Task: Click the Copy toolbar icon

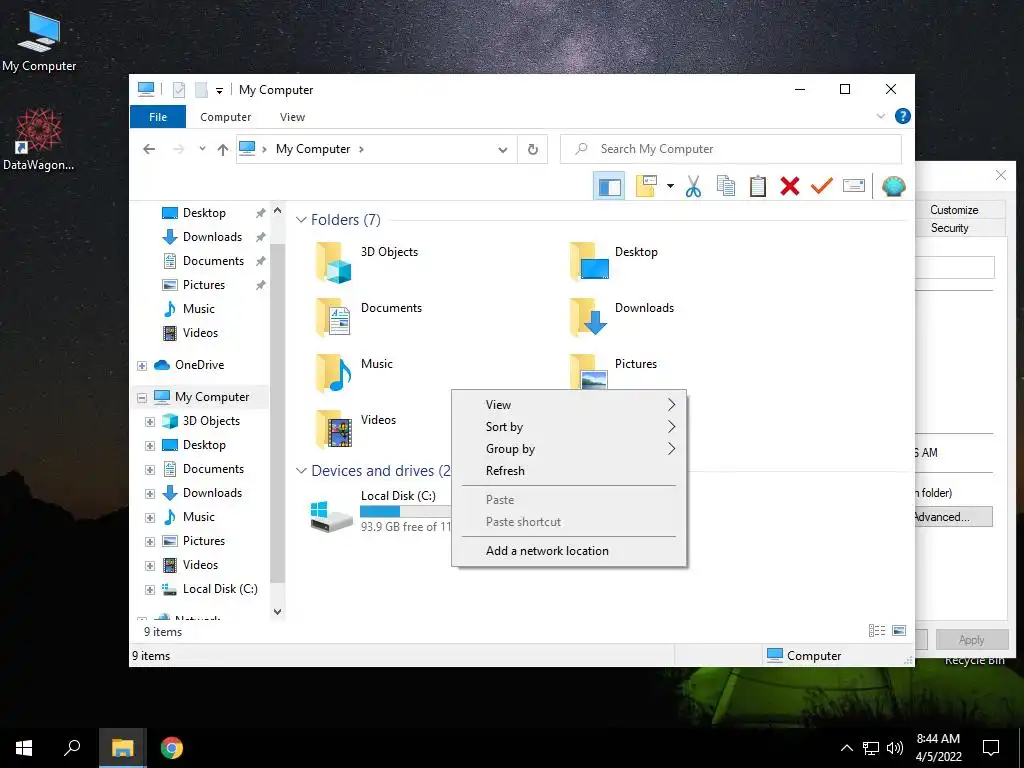Action: point(726,186)
